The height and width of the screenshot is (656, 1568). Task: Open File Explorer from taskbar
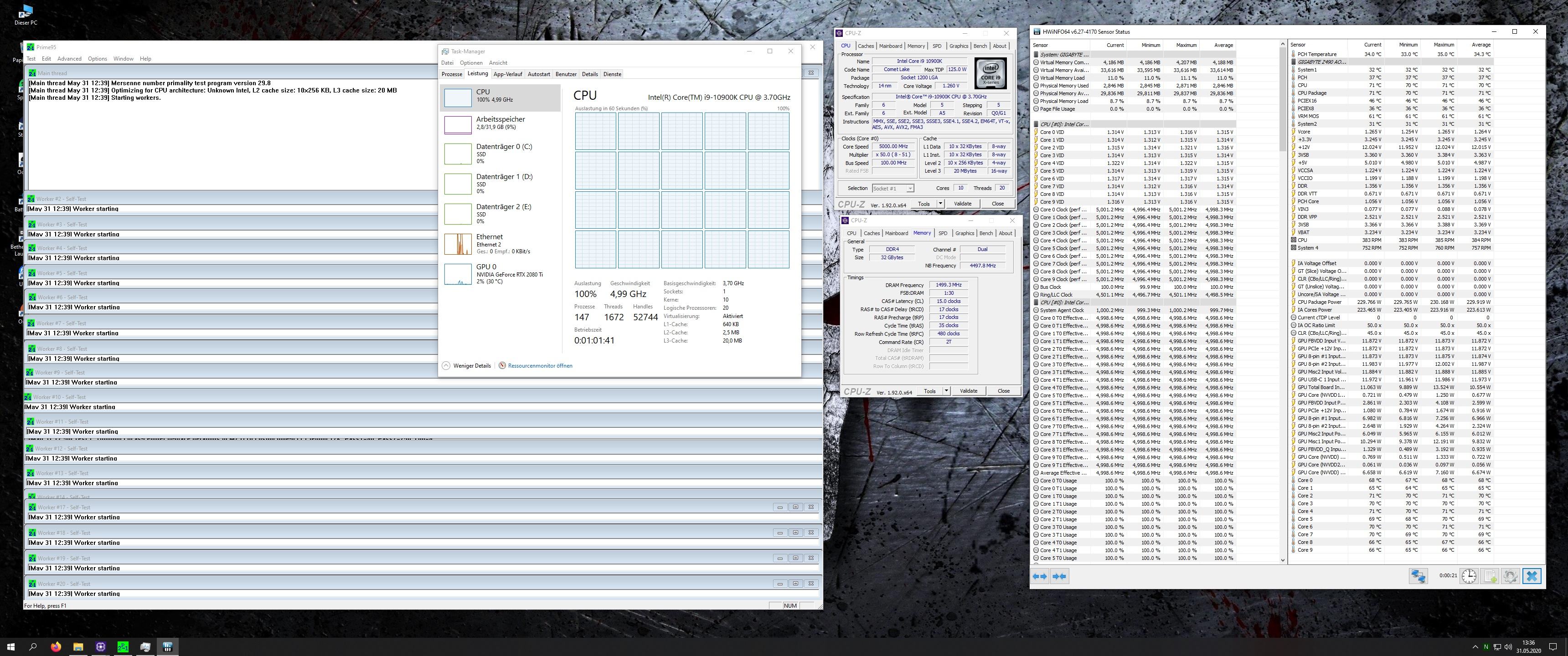coord(78,647)
